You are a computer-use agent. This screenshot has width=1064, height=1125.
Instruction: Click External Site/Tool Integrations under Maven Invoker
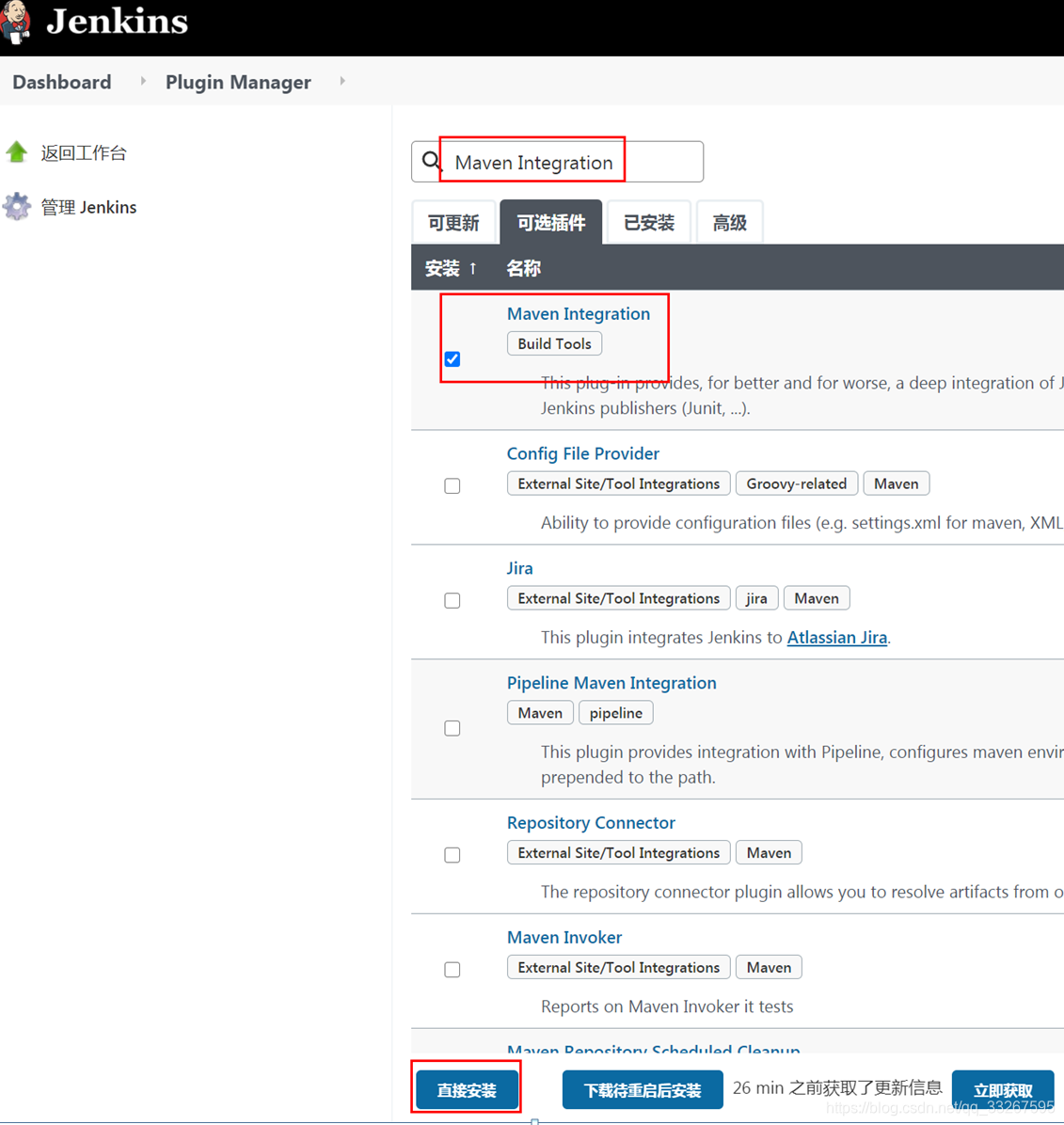pyautogui.click(x=618, y=968)
